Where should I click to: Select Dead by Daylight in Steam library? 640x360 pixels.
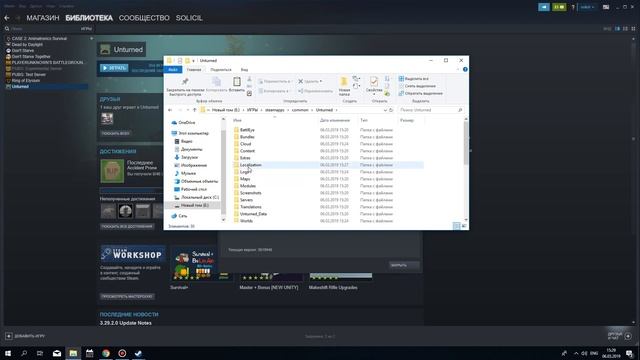(x=27, y=44)
